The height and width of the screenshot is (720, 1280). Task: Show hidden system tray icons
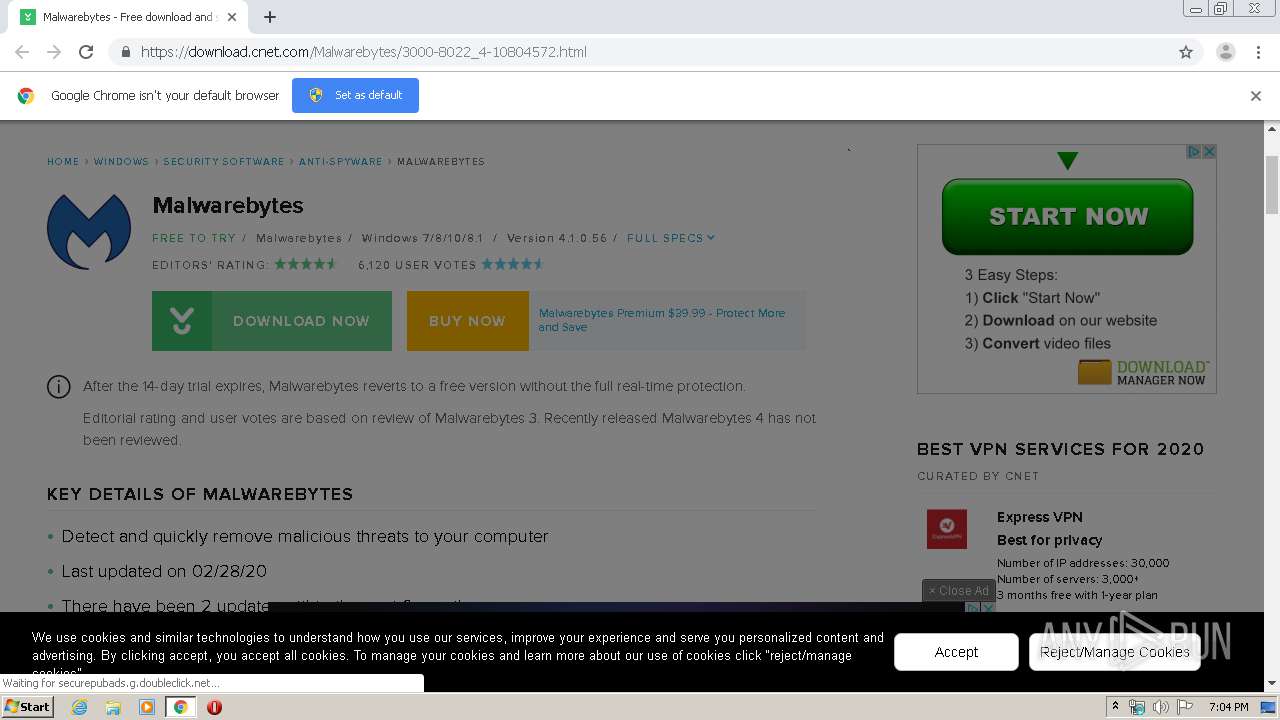1115,707
